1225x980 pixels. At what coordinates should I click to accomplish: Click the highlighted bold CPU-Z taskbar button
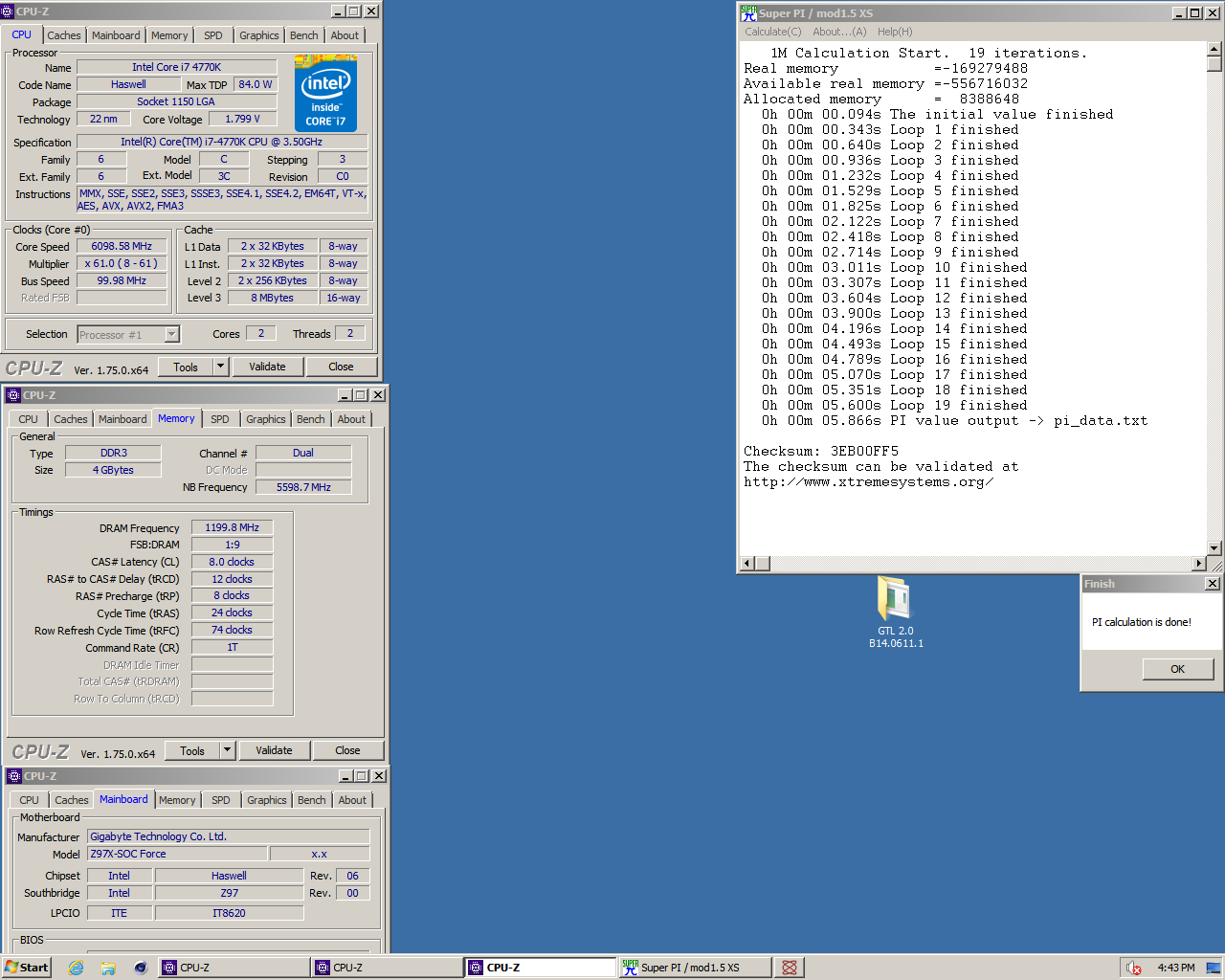coord(541,968)
